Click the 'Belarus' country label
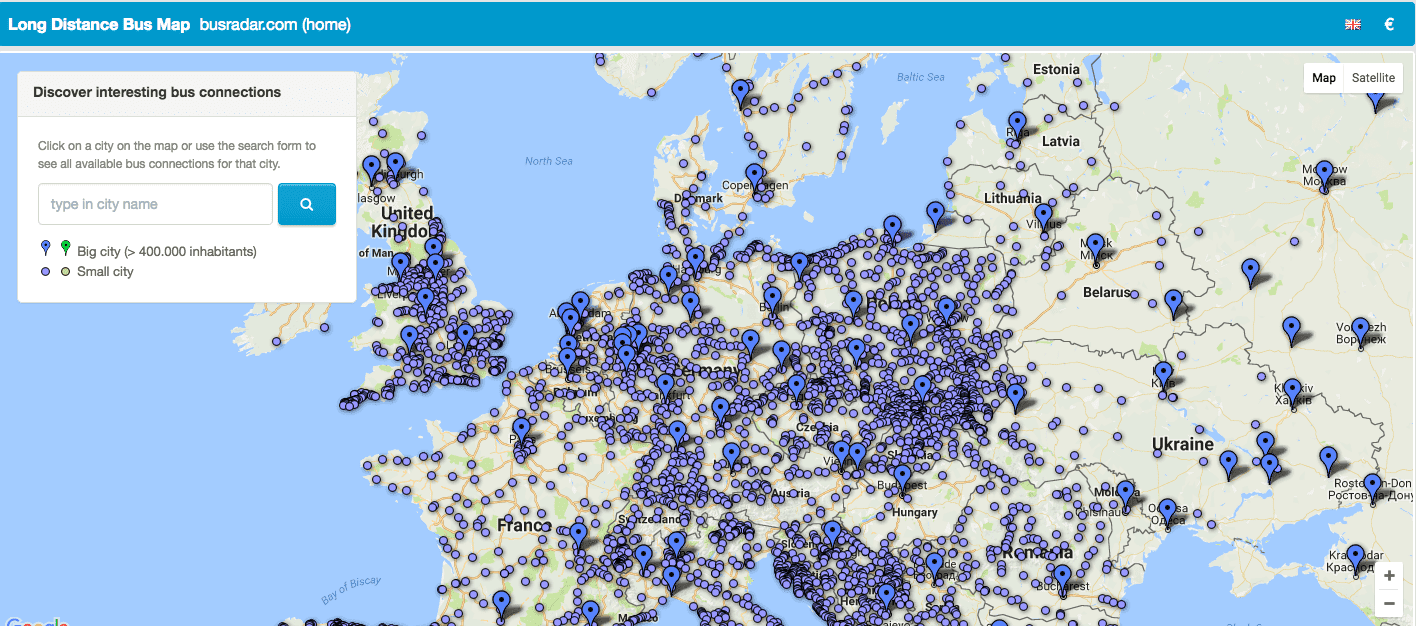 click(1107, 293)
